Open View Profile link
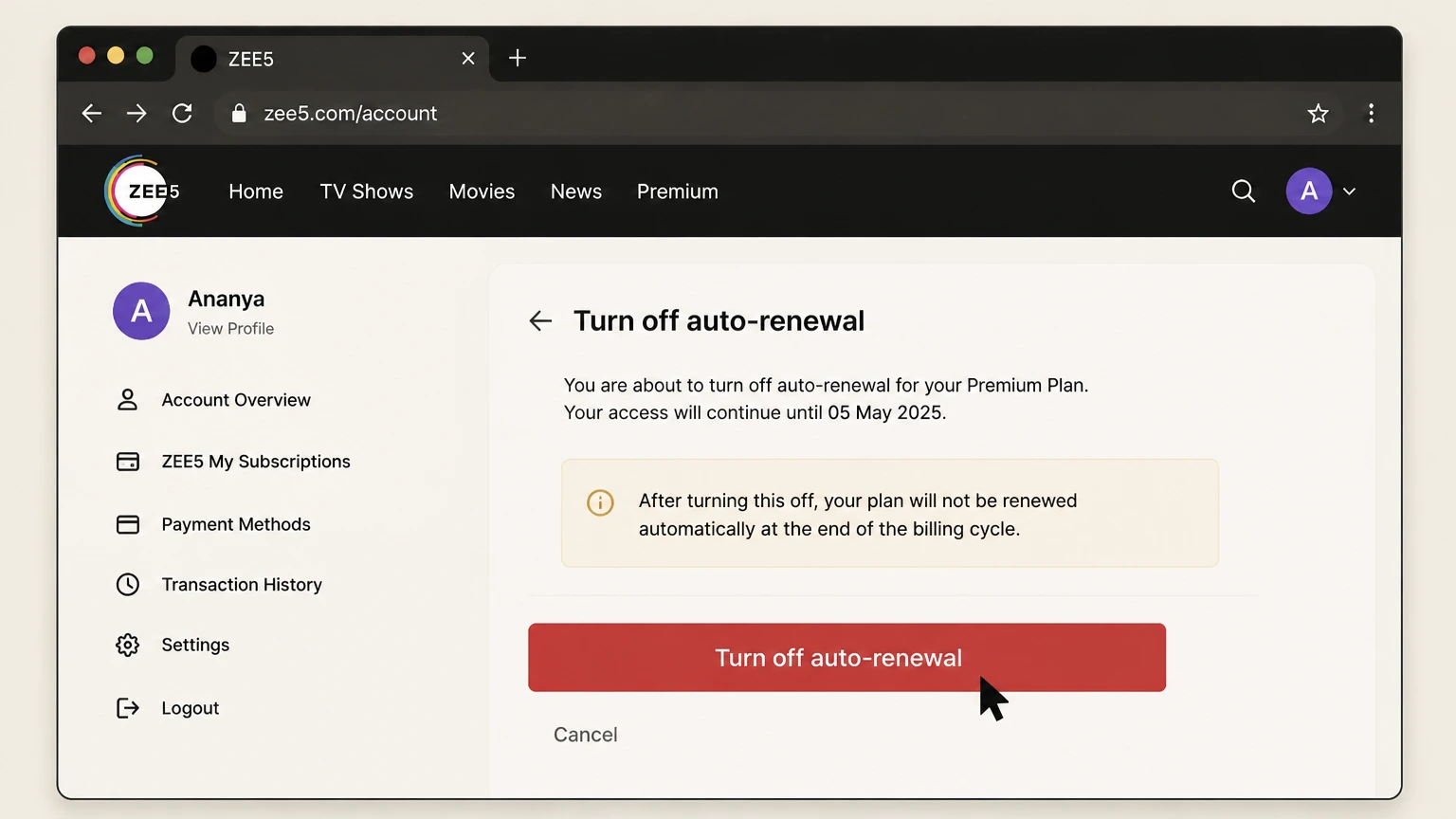The width and height of the screenshot is (1456, 819). 230,329
